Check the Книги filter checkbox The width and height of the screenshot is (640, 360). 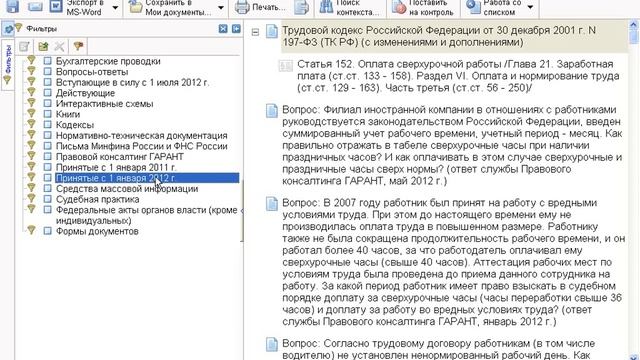[x=48, y=114]
